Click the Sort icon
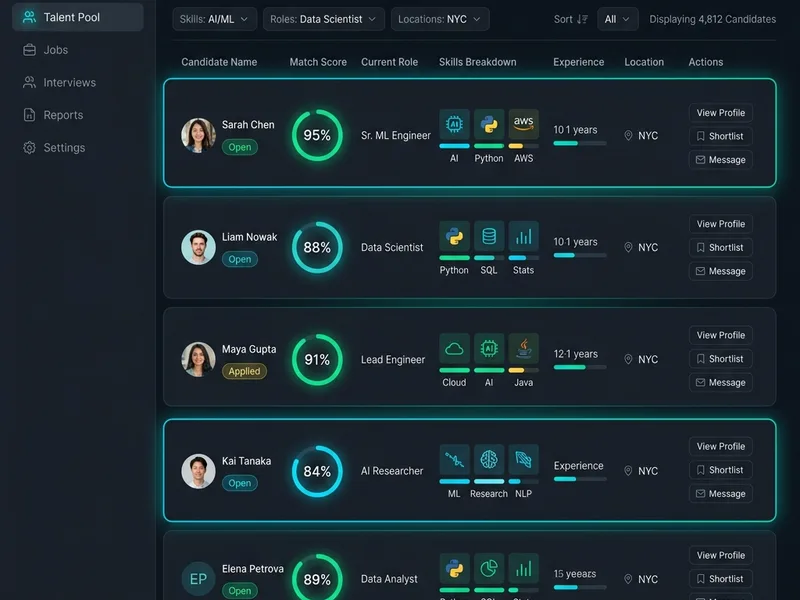The width and height of the screenshot is (800, 600). coord(582,19)
